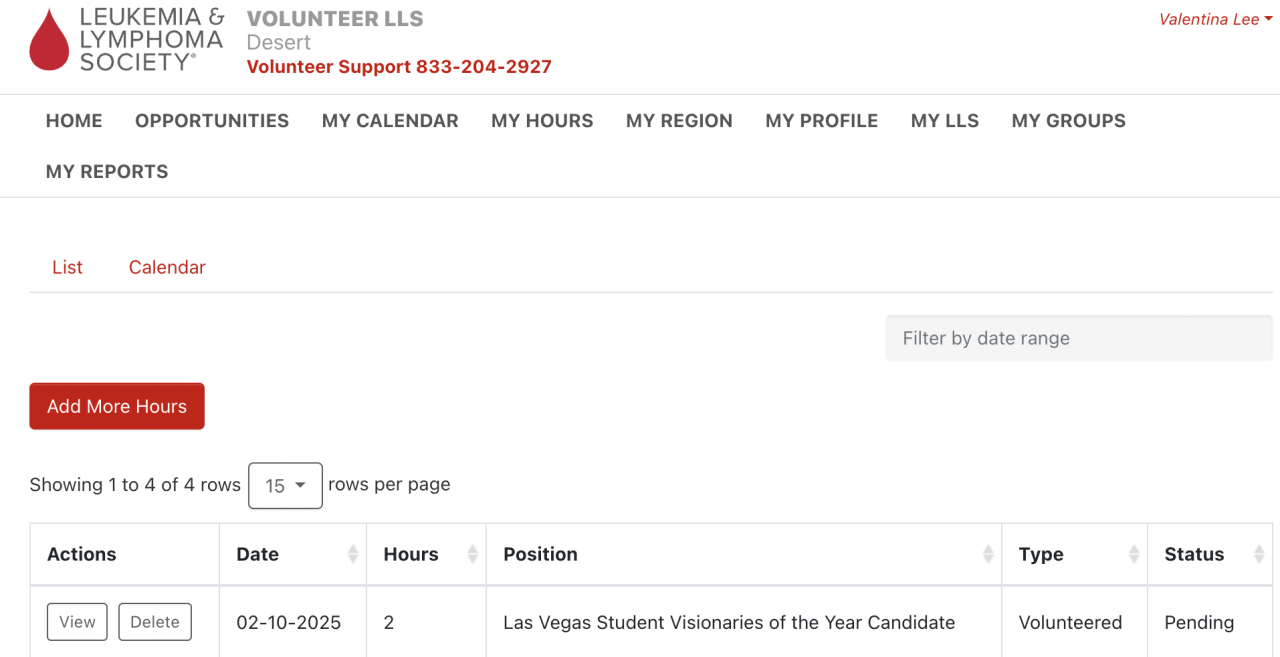The height and width of the screenshot is (657, 1280).
Task: Open the OPPORTUNITIES menu
Action: pyautogui.click(x=212, y=121)
